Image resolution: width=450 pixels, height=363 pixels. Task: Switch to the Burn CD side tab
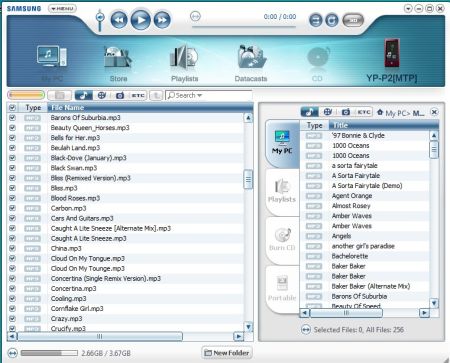282,240
